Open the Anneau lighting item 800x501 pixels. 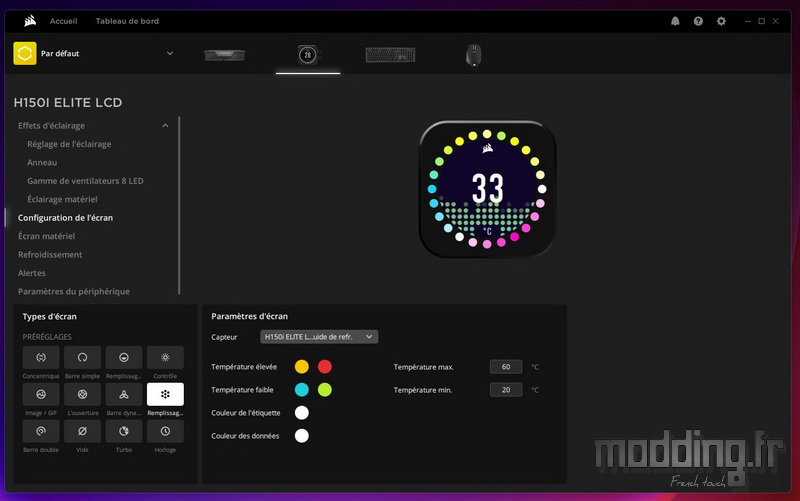tap(42, 162)
